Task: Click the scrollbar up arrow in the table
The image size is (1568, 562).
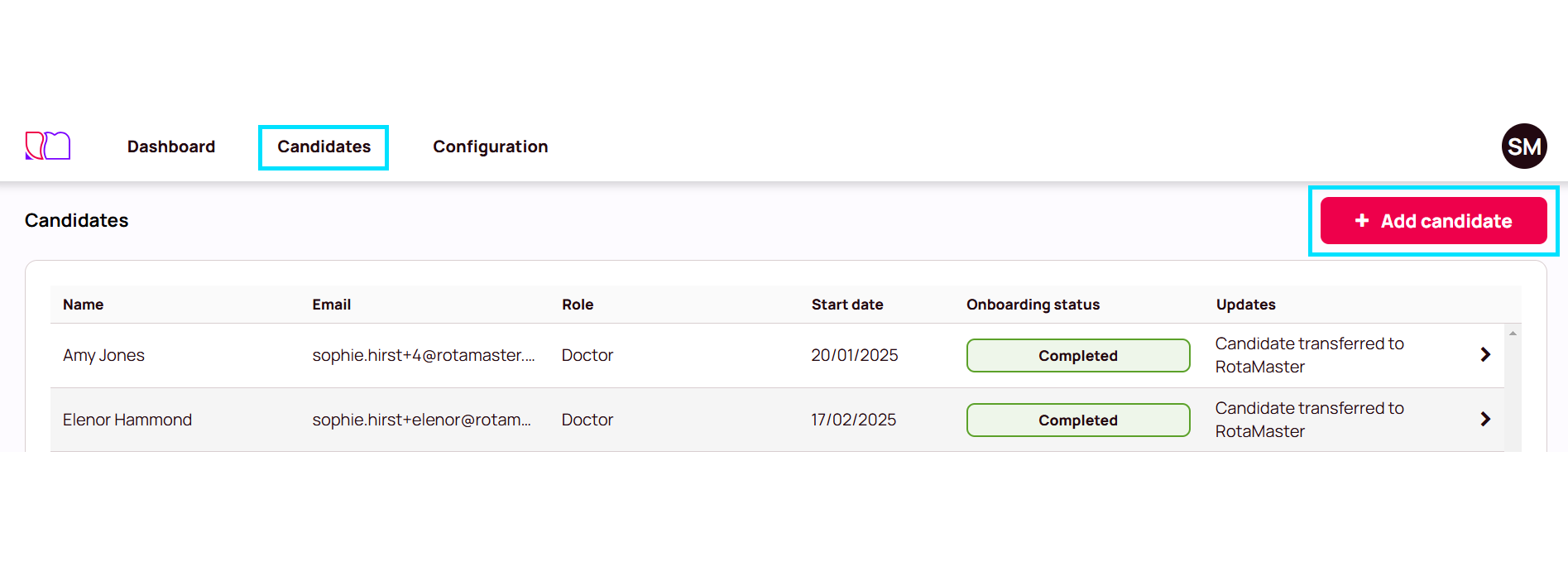Action: coord(1513,333)
